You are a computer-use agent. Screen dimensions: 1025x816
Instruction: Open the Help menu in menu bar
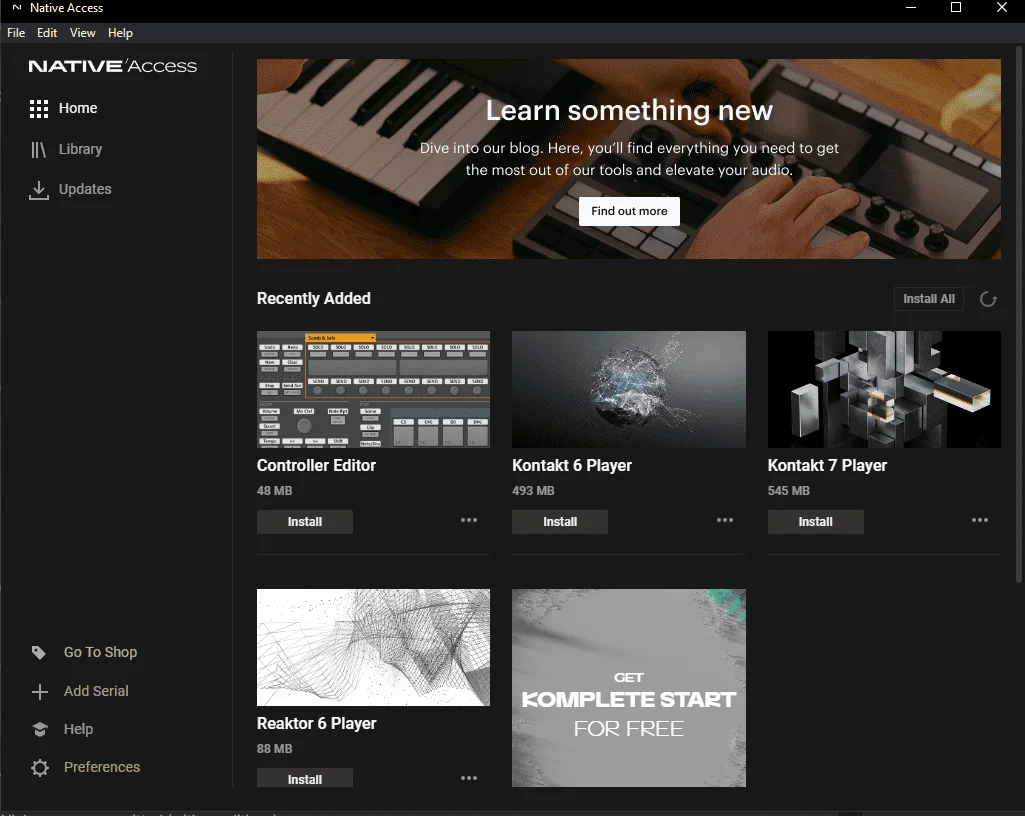pyautogui.click(x=120, y=33)
